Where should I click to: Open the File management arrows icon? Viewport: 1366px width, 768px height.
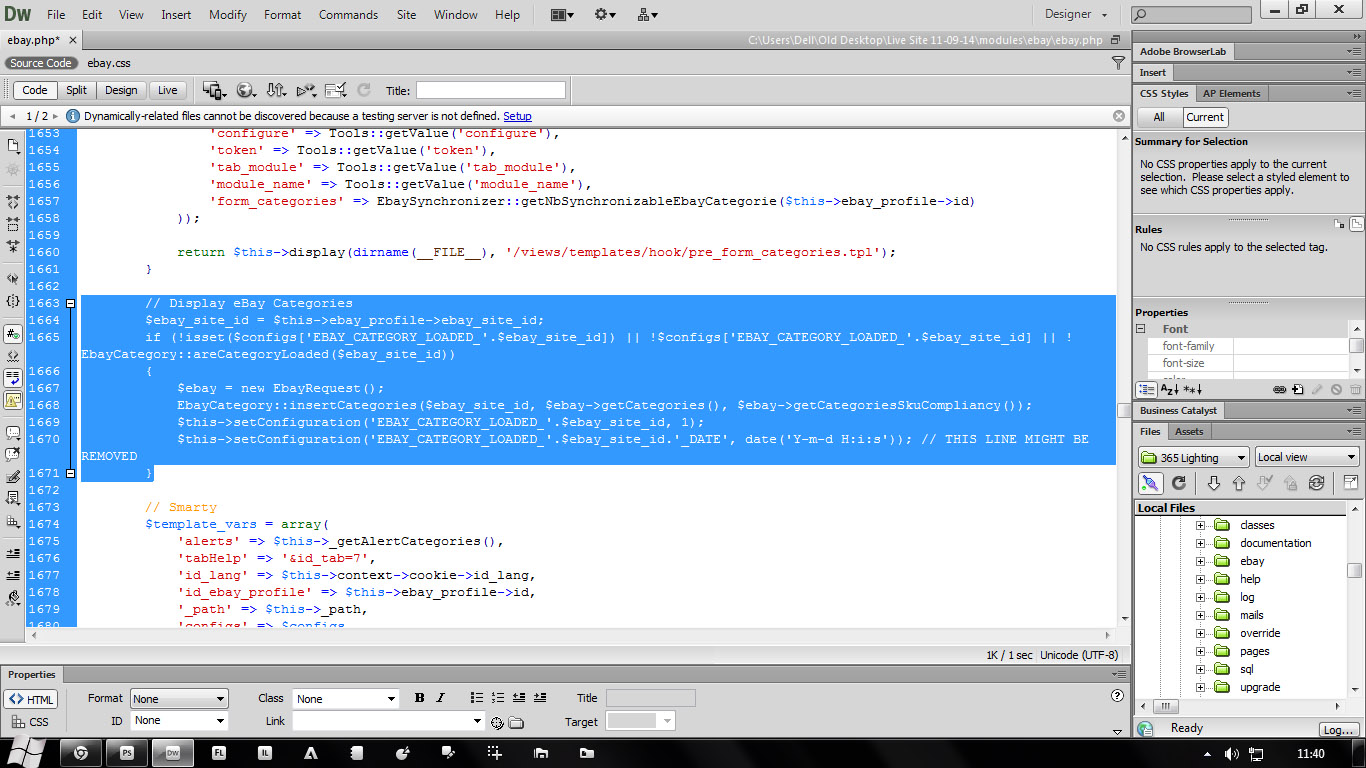coord(277,90)
